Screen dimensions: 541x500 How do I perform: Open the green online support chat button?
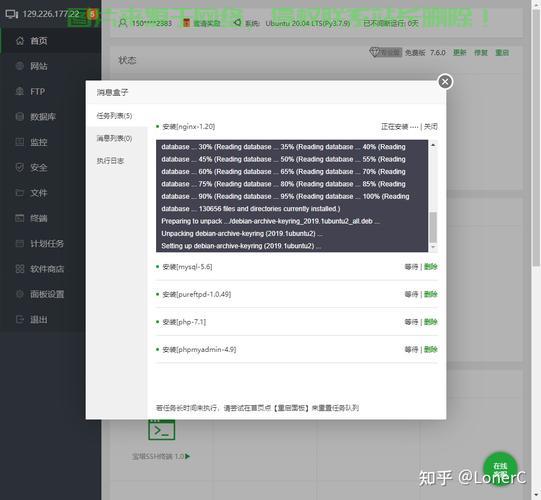(500, 469)
